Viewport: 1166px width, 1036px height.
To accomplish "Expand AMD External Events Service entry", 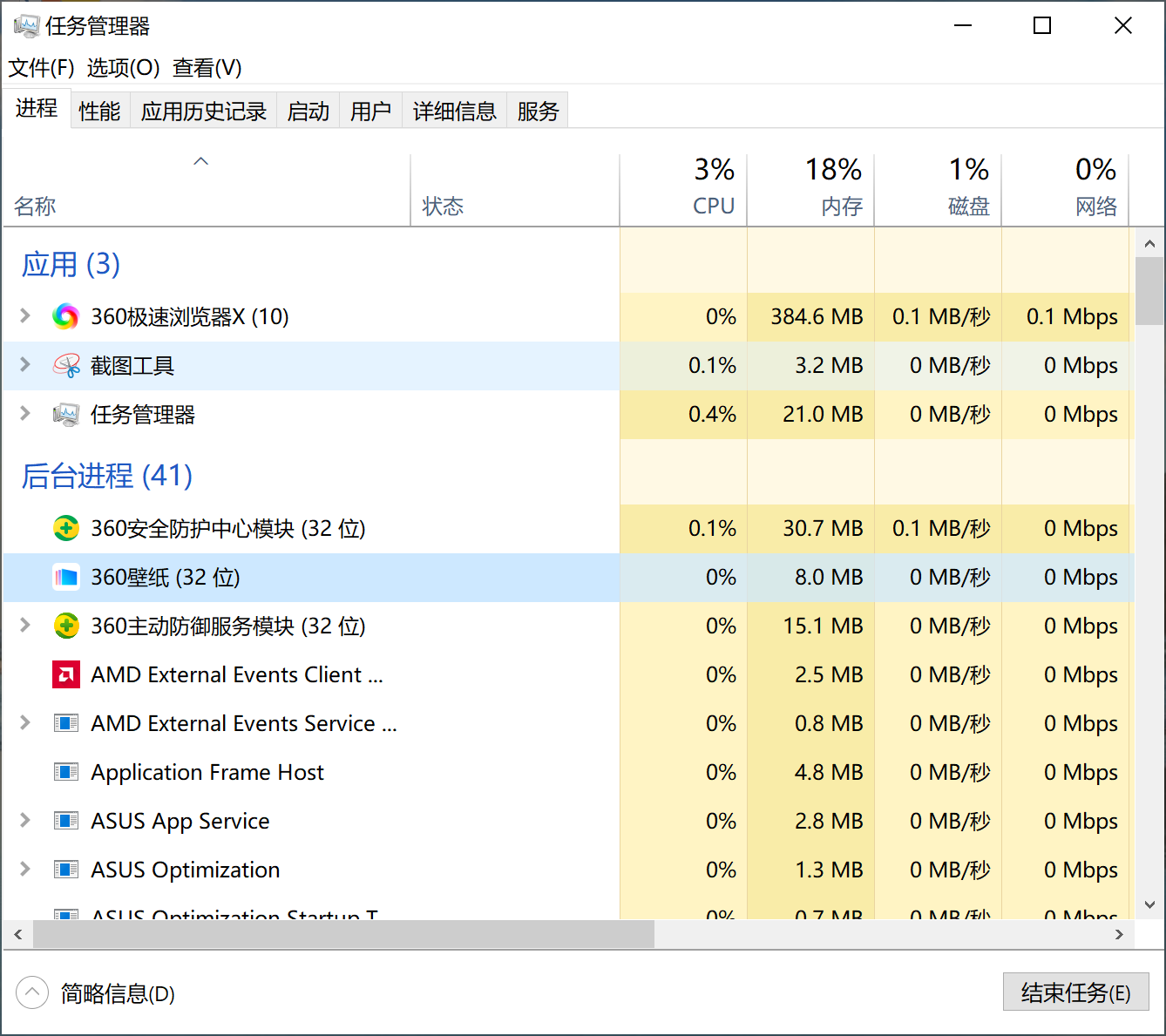I will pos(25,723).
